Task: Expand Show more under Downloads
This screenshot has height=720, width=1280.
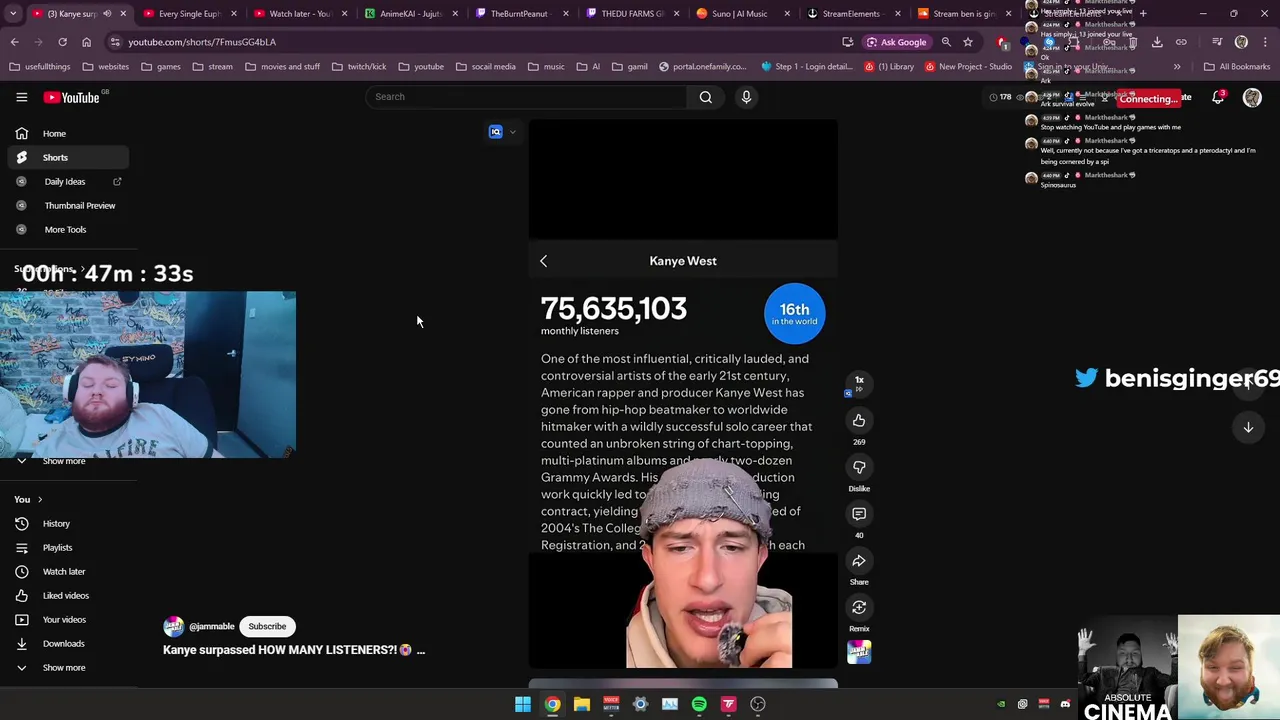Action: [x=64, y=667]
